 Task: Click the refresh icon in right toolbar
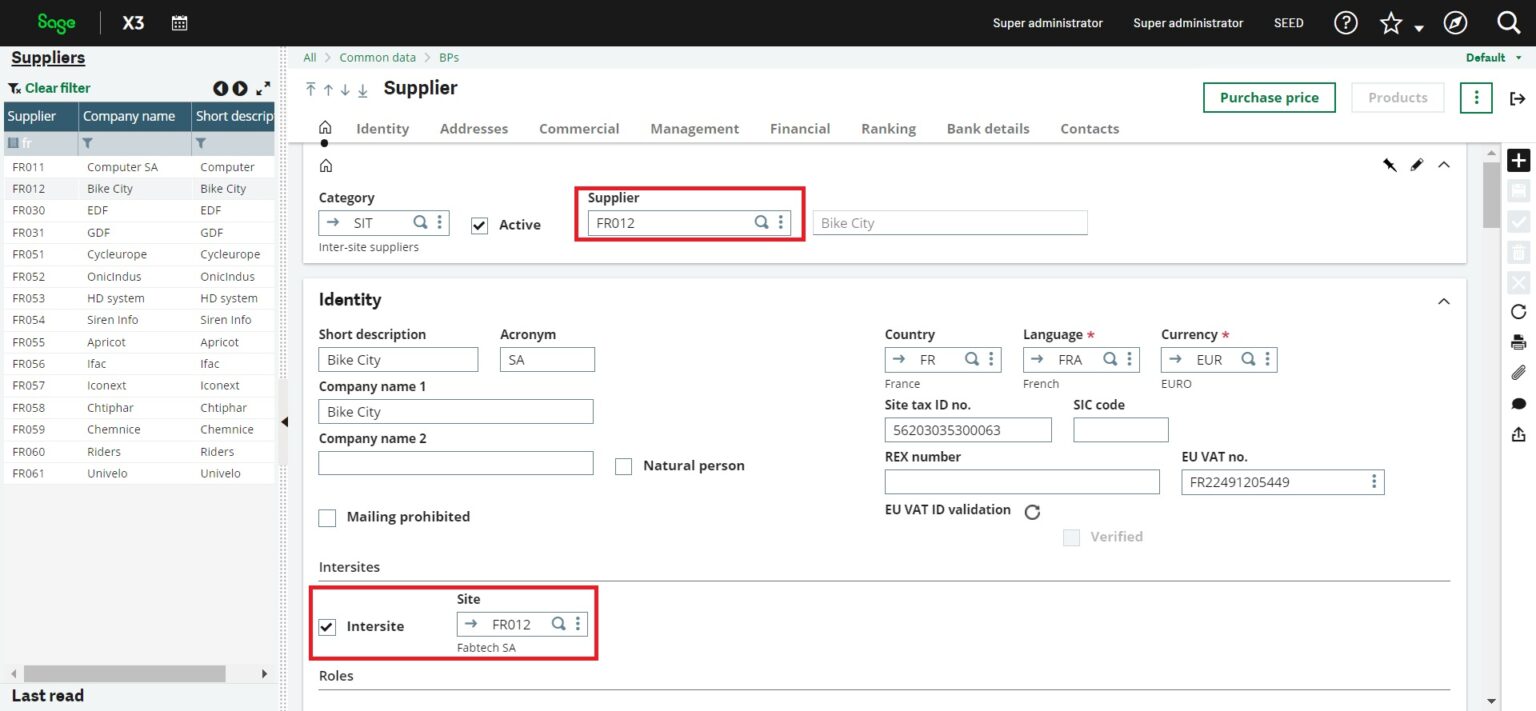pyautogui.click(x=1518, y=312)
